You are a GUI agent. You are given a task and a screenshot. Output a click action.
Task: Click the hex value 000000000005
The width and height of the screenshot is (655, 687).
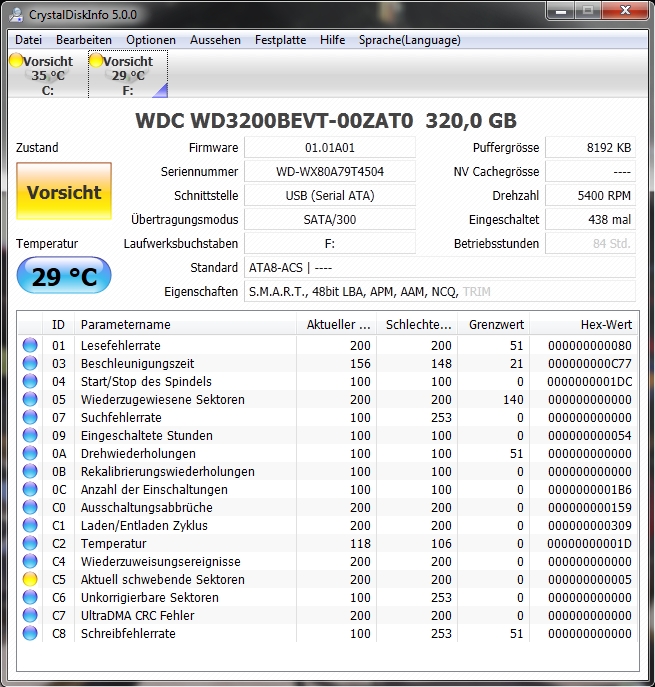tap(590, 579)
